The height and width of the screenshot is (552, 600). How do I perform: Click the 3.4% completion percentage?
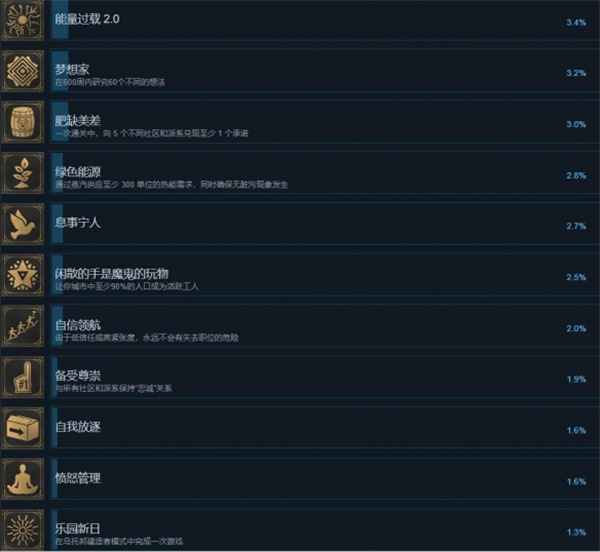[576, 23]
